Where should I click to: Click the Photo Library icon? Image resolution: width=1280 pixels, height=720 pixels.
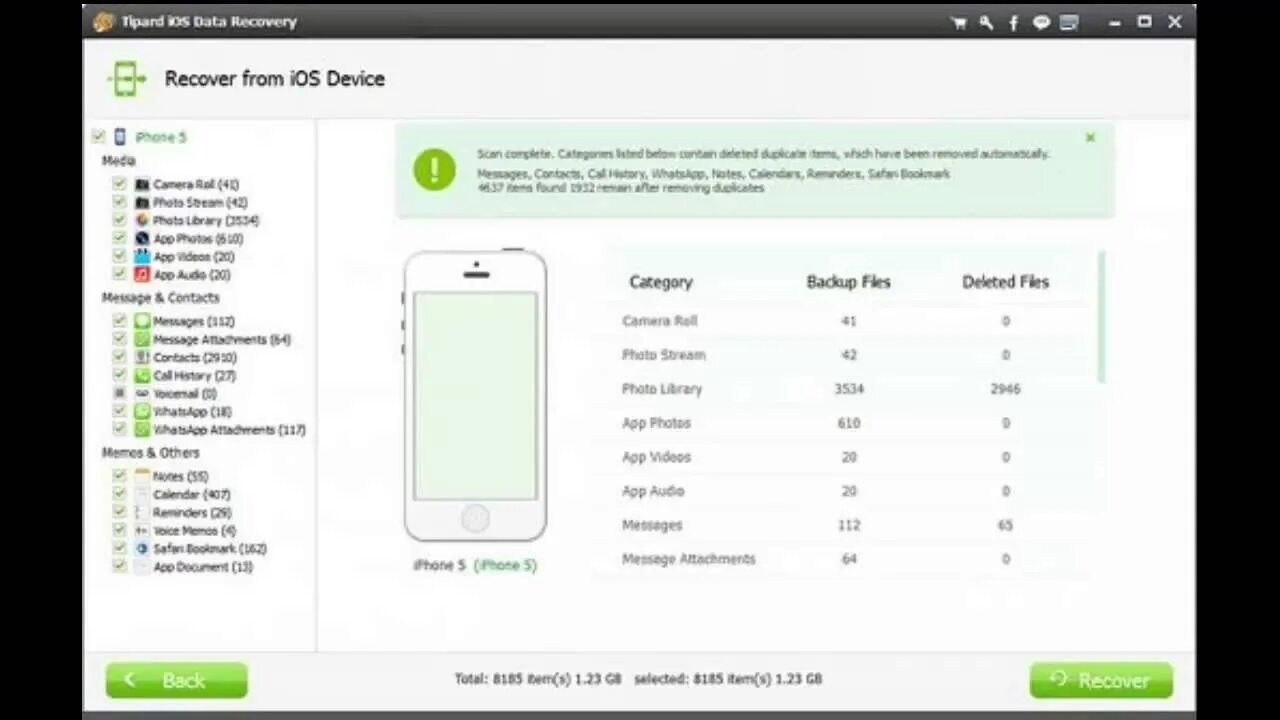143,221
